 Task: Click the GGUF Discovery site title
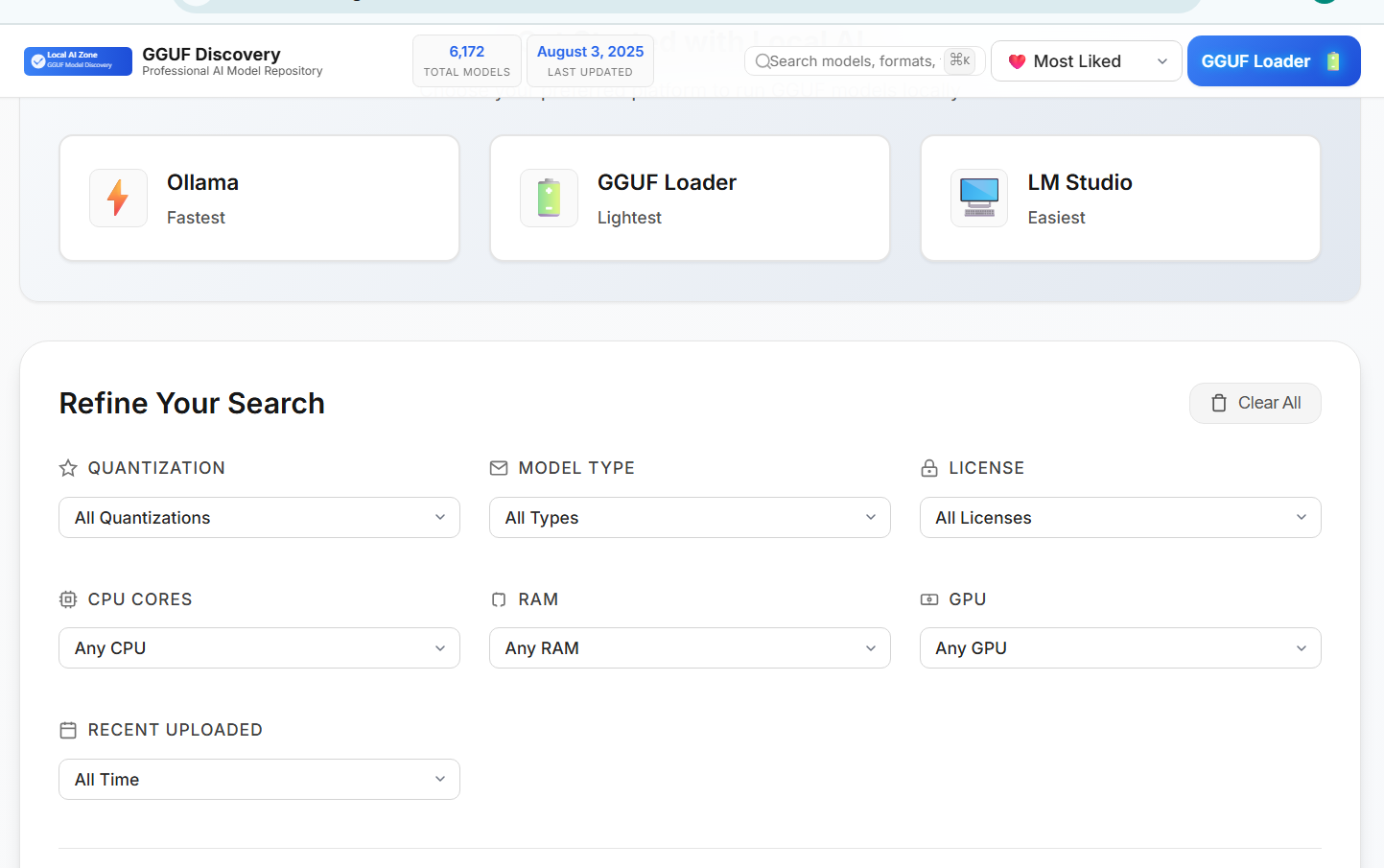click(212, 55)
